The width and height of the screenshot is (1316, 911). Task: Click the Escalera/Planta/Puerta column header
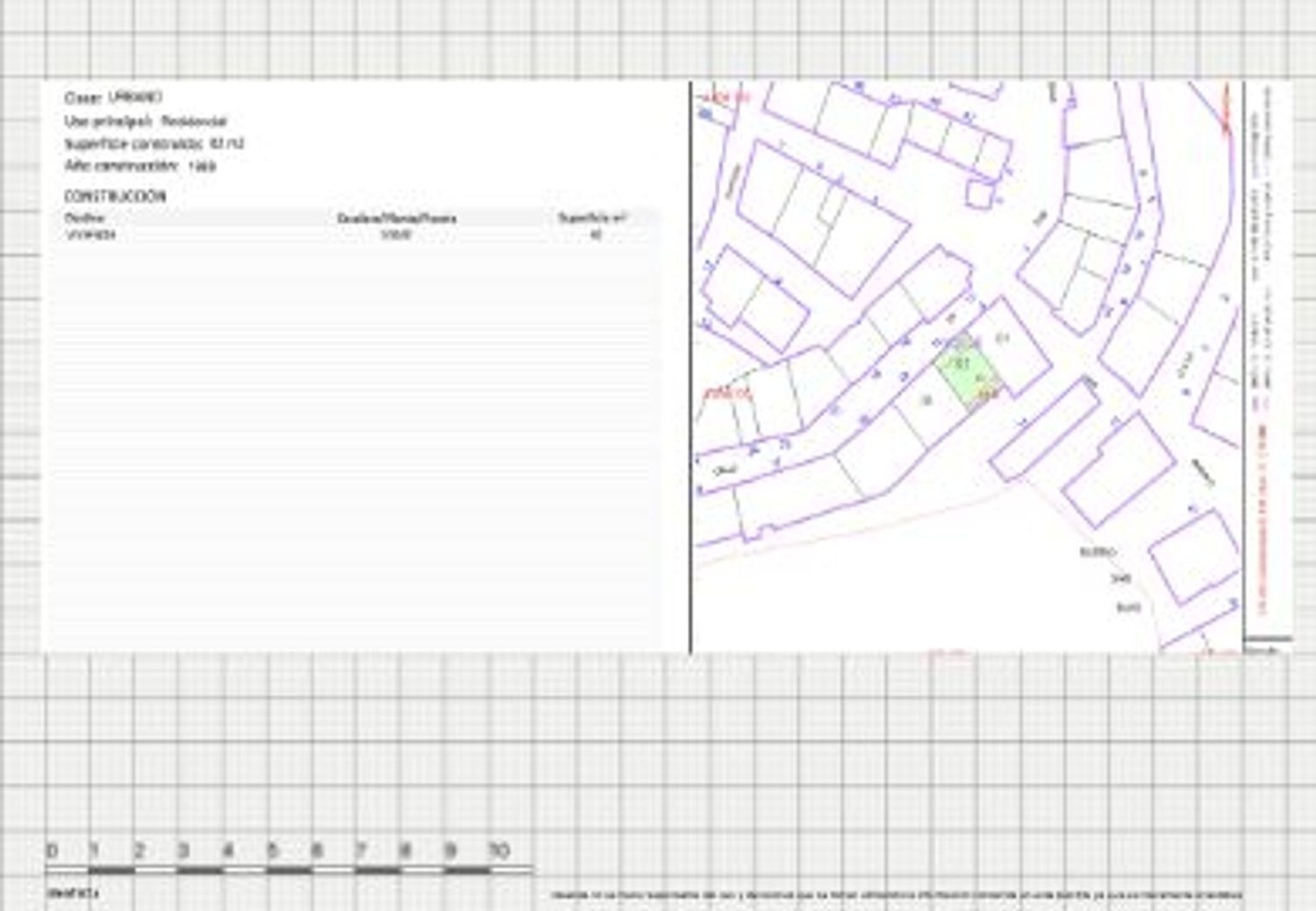tap(397, 218)
